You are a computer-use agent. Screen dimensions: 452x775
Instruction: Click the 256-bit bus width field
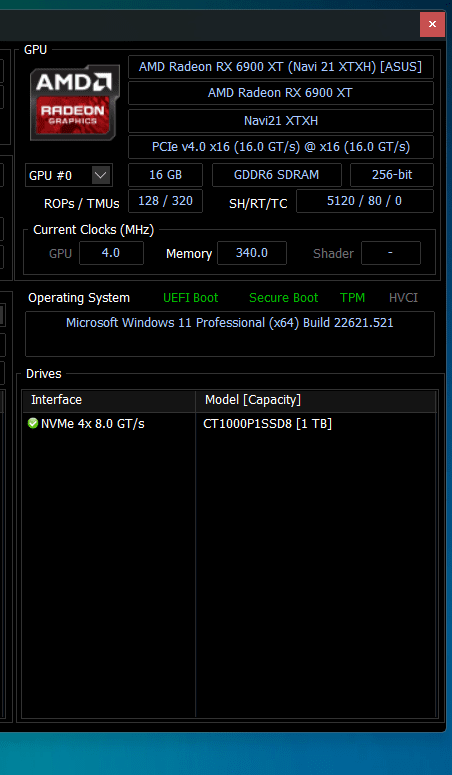click(392, 175)
